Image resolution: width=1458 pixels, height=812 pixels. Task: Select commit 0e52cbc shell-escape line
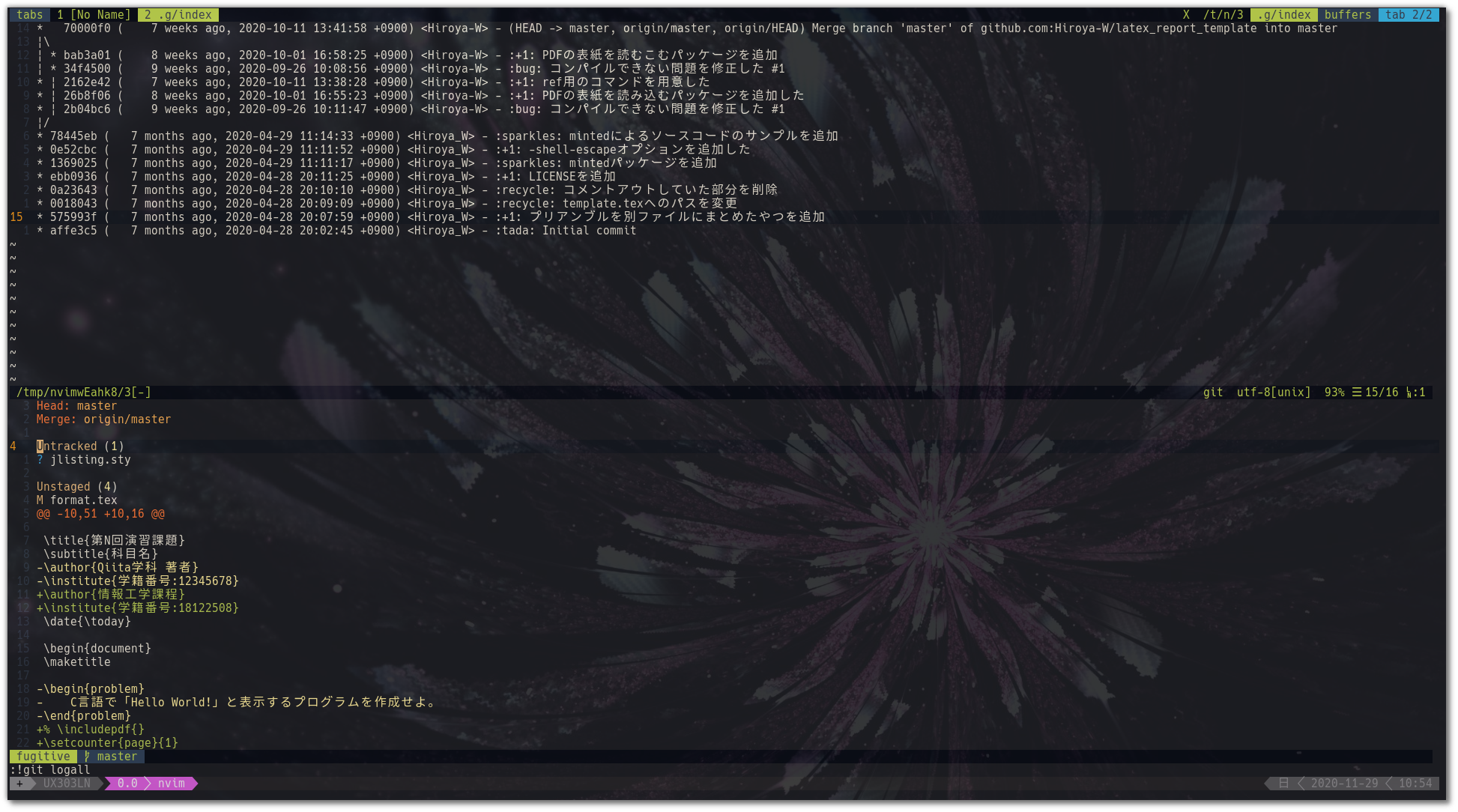393,150
